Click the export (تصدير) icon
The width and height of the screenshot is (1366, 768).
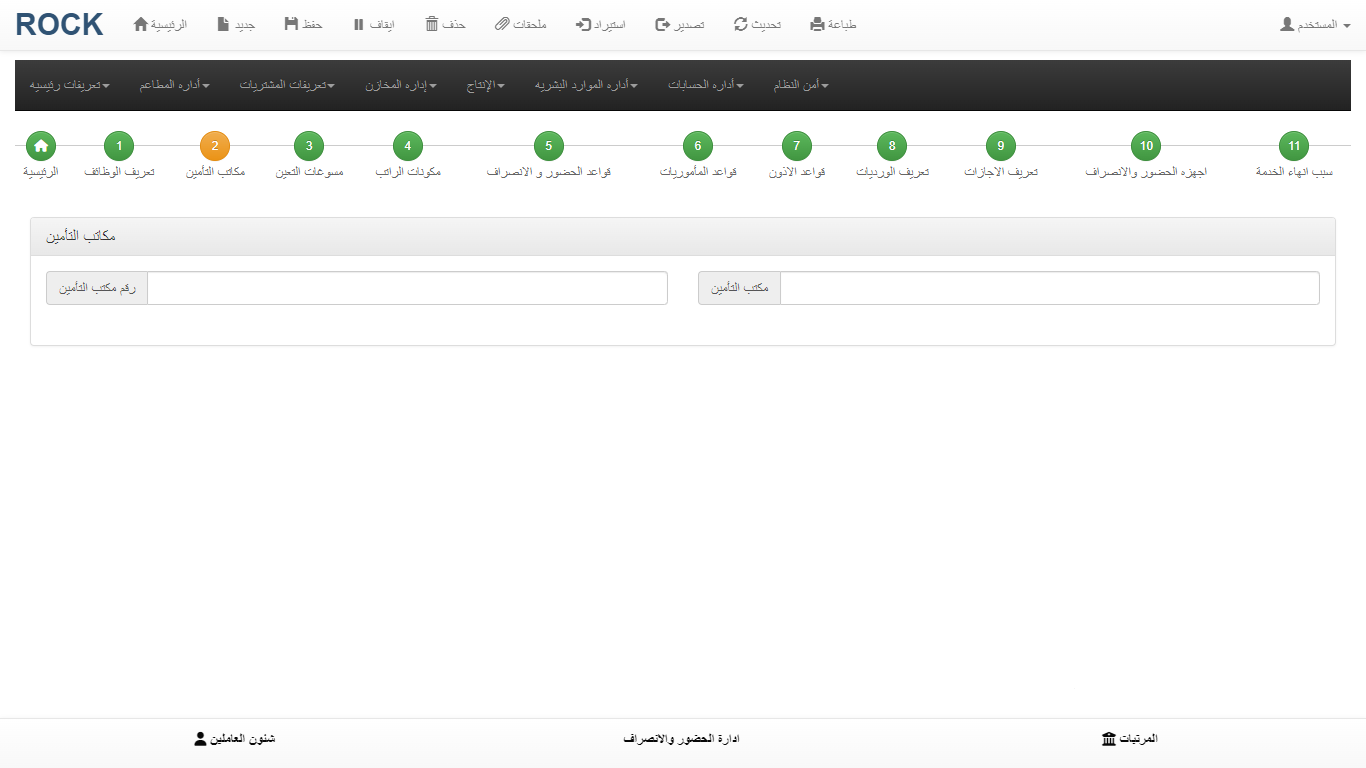(662, 24)
